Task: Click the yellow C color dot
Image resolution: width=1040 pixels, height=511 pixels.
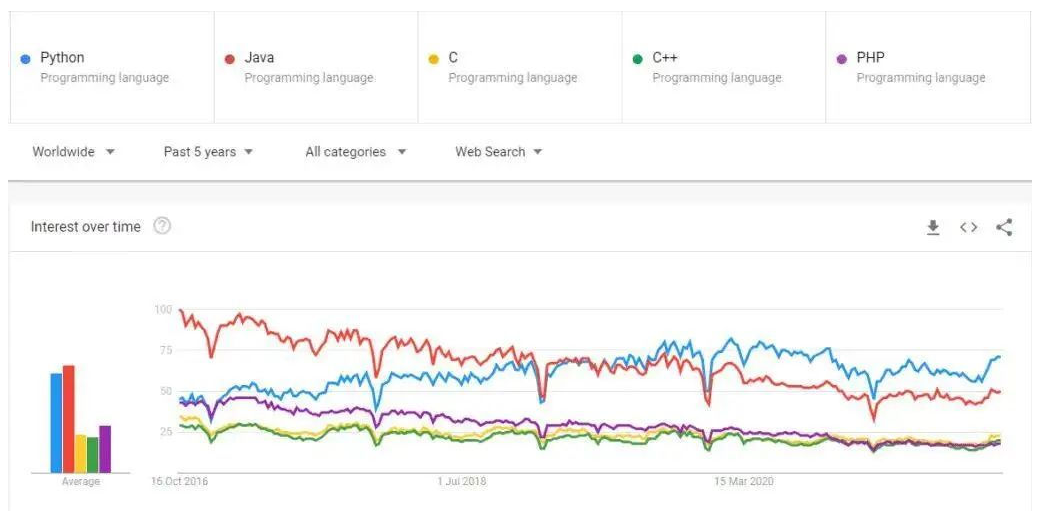Action: 434,59
